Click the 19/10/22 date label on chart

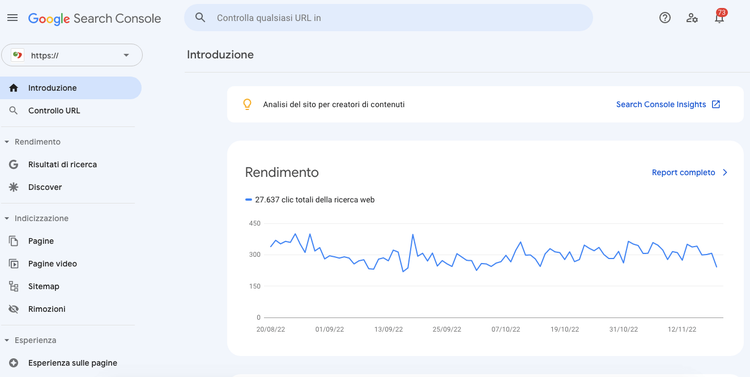point(565,330)
